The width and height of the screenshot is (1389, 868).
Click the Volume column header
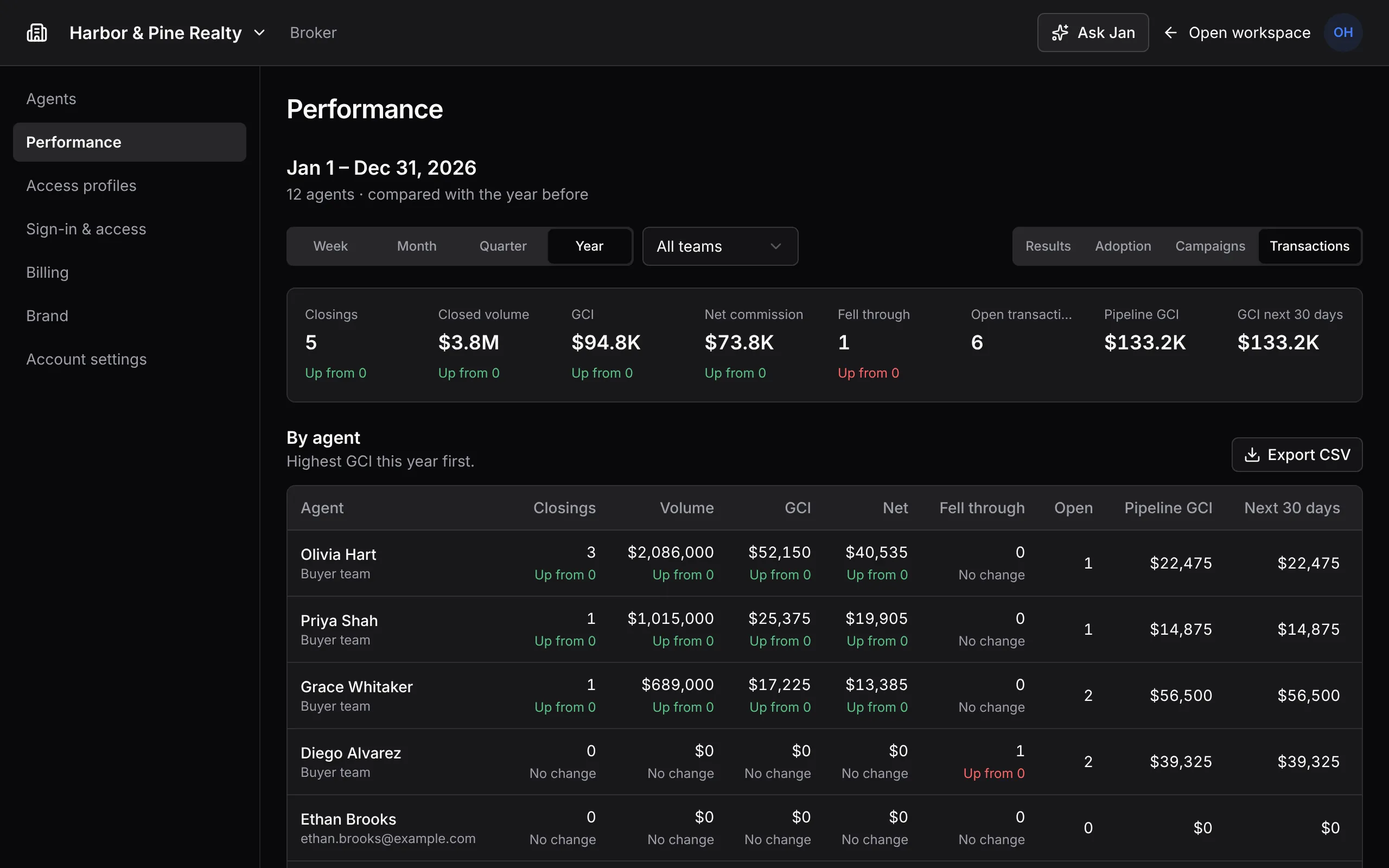686,508
